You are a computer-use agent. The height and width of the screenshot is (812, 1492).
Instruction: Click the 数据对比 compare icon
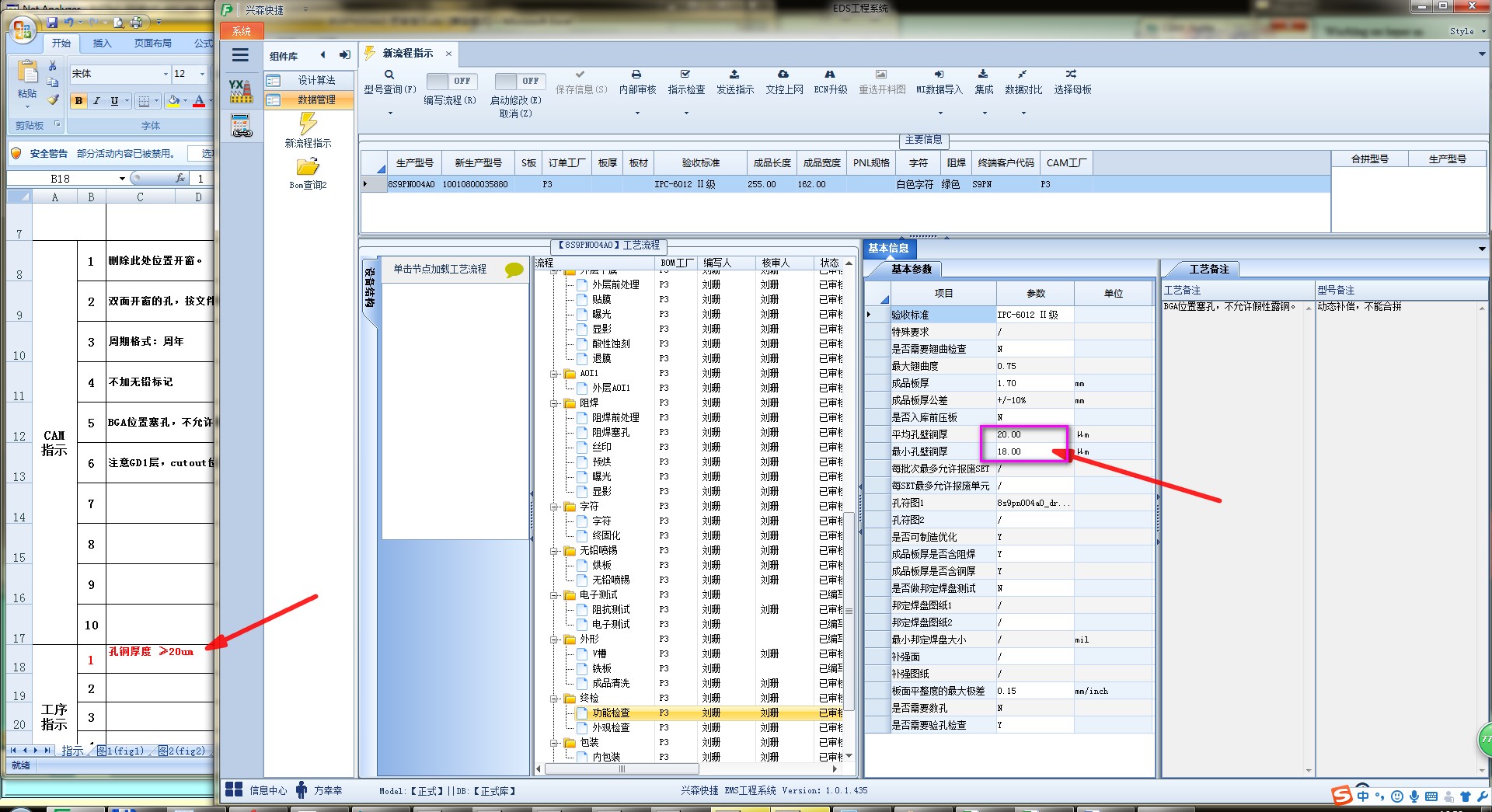click(1023, 75)
